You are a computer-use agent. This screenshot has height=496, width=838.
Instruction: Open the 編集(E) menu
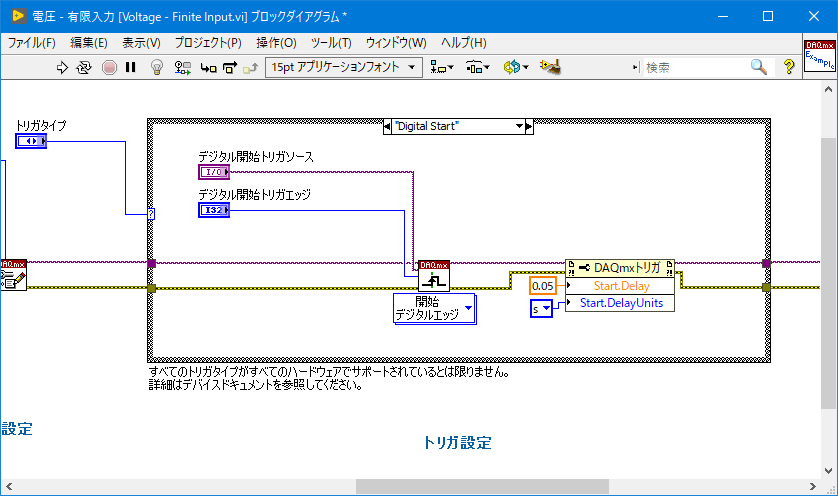tap(89, 43)
